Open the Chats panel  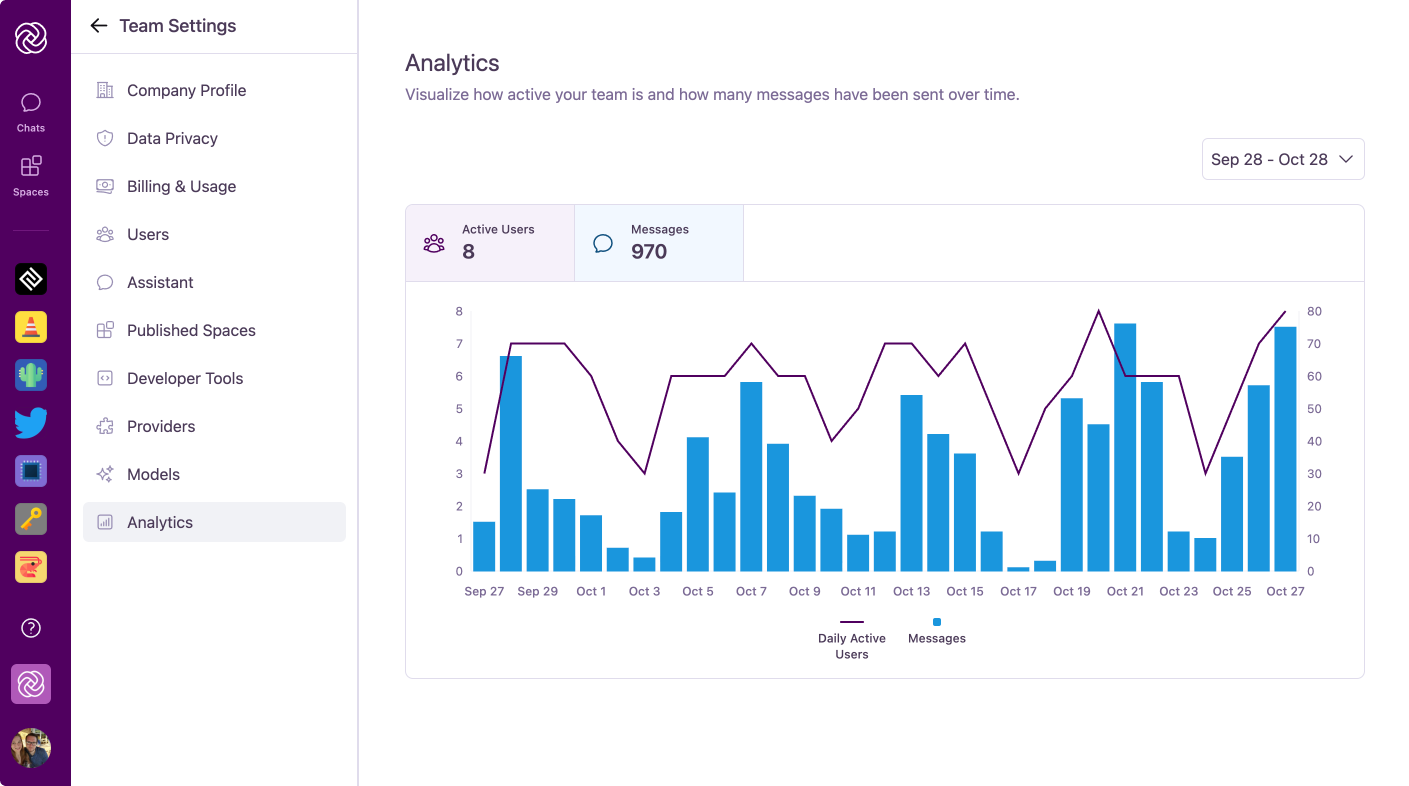(30, 110)
